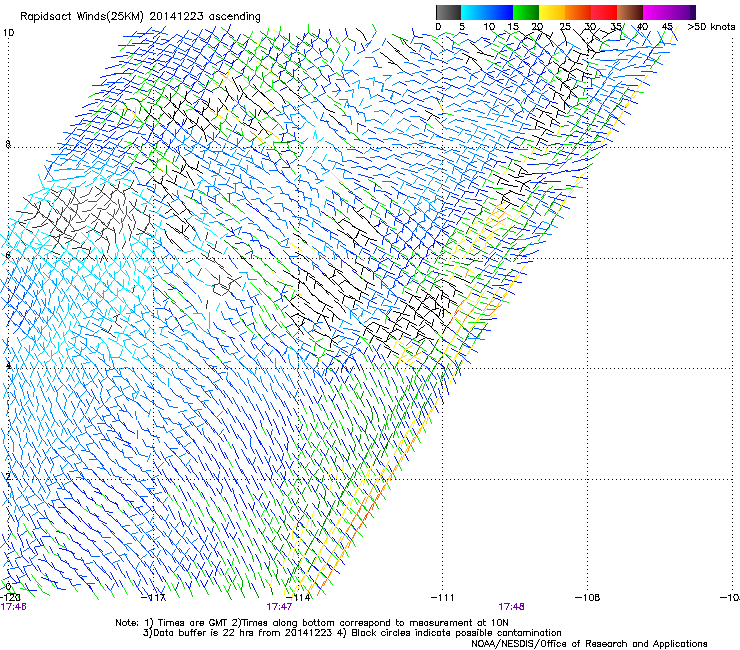
Task: Click the '-111' longitude axis label
Action: [443, 598]
